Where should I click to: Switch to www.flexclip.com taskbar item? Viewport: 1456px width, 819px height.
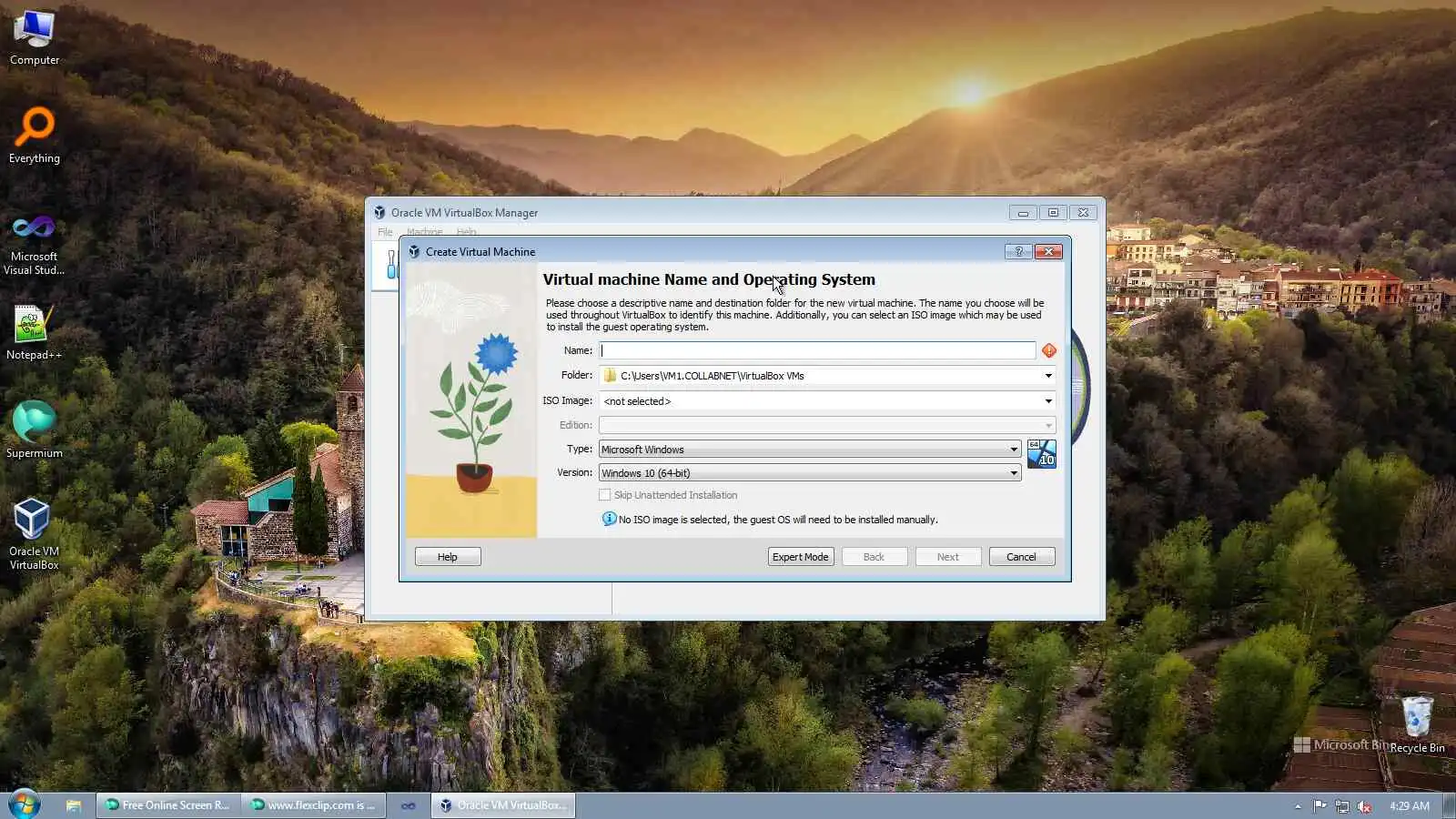tap(313, 805)
